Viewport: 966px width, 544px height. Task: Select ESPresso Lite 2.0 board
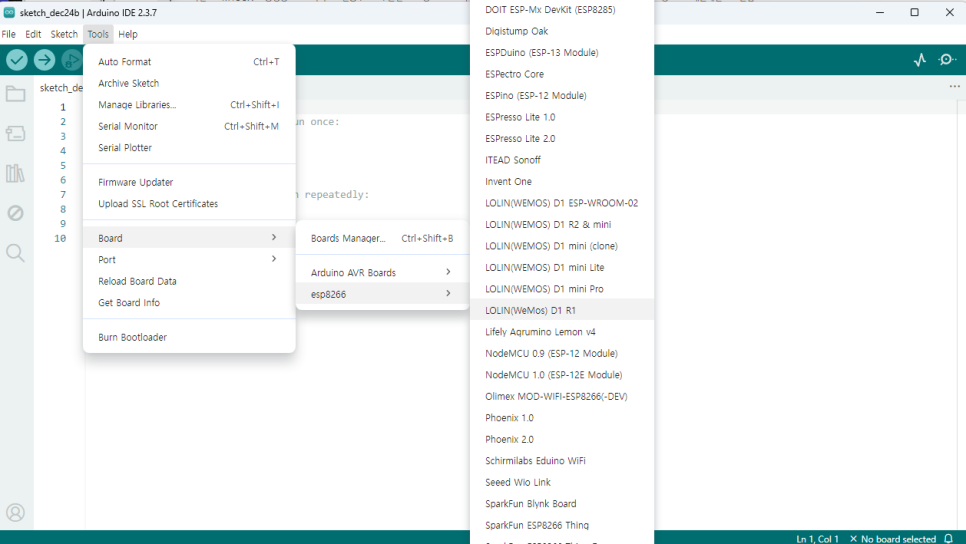pos(562,139)
